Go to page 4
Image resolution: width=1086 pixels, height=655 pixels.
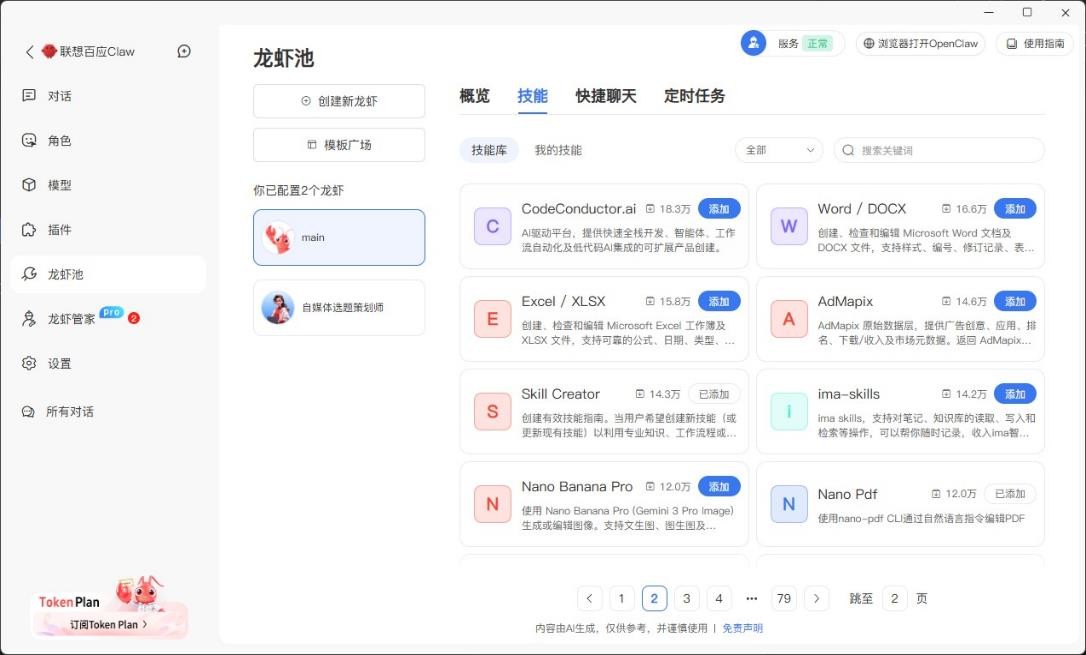(x=719, y=598)
